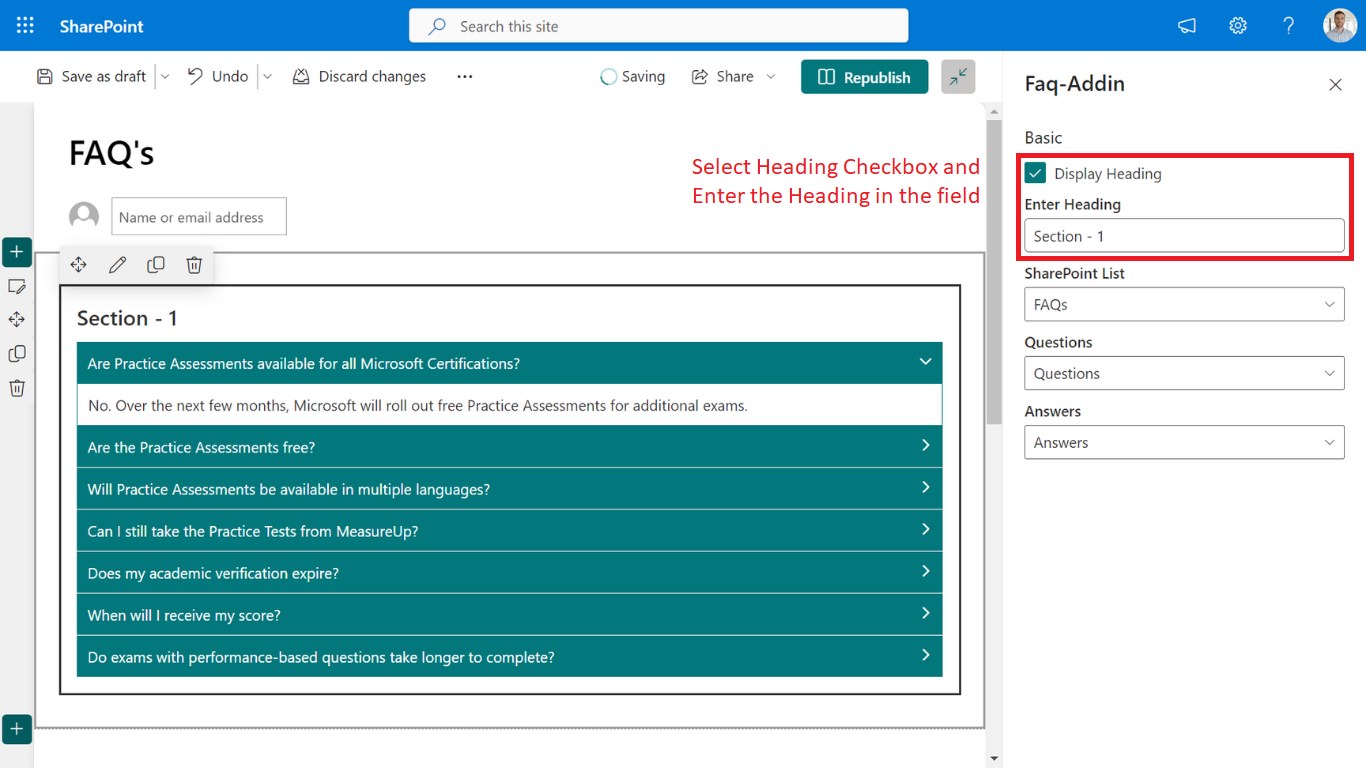Expand the multiple languages question

[509, 489]
